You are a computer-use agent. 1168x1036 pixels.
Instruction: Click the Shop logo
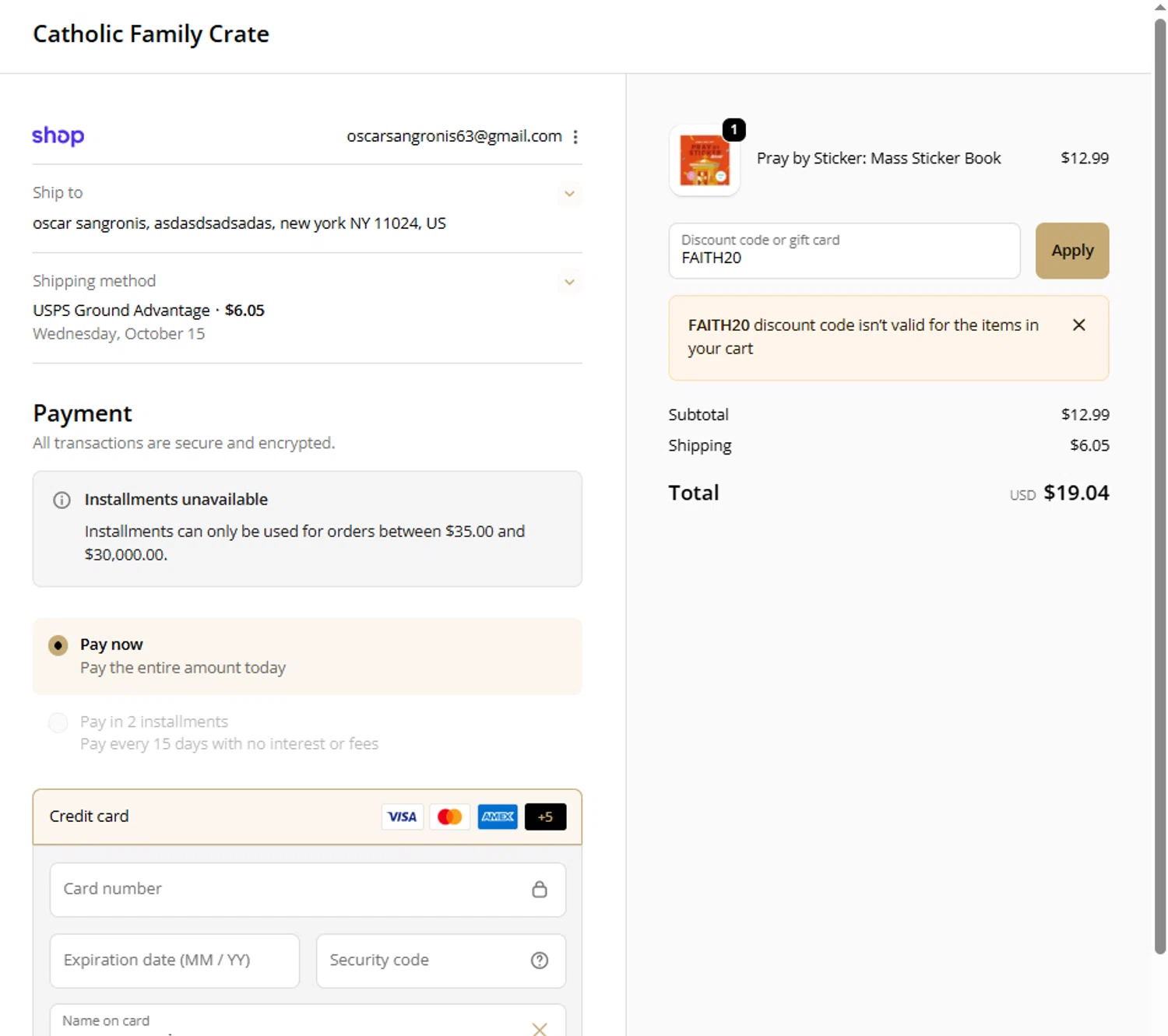[58, 136]
